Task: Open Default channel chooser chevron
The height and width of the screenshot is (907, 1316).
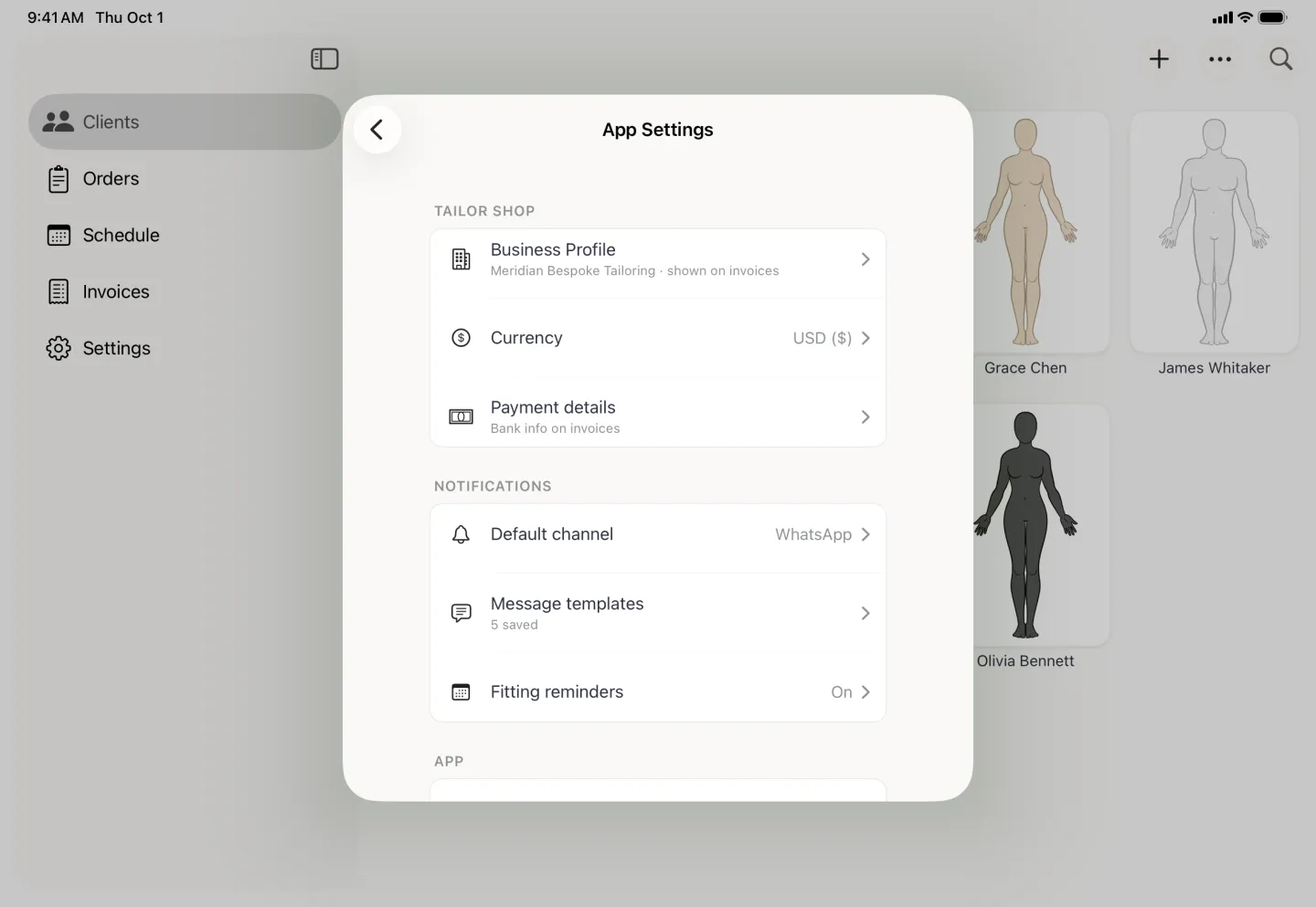Action: (x=865, y=534)
